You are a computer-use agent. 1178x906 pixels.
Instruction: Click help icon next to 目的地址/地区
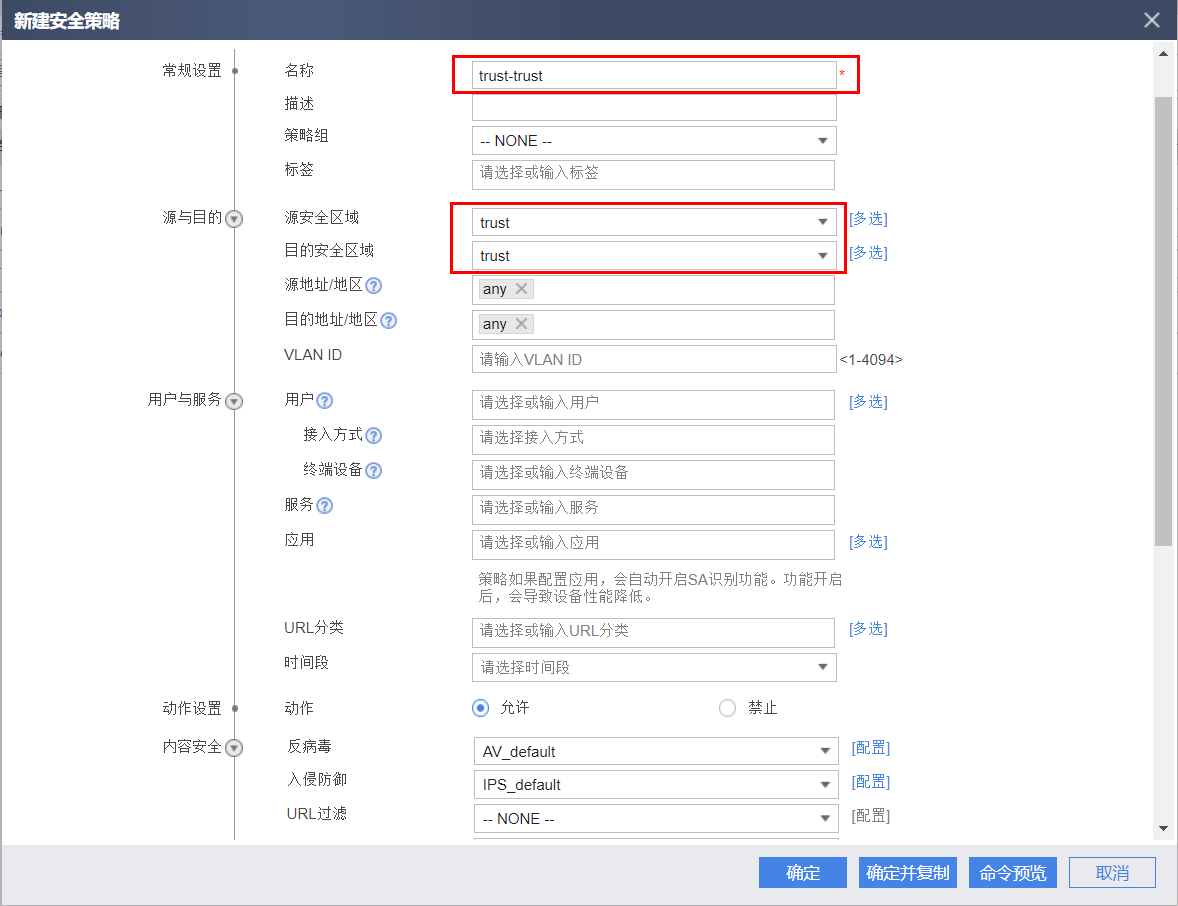(388, 321)
